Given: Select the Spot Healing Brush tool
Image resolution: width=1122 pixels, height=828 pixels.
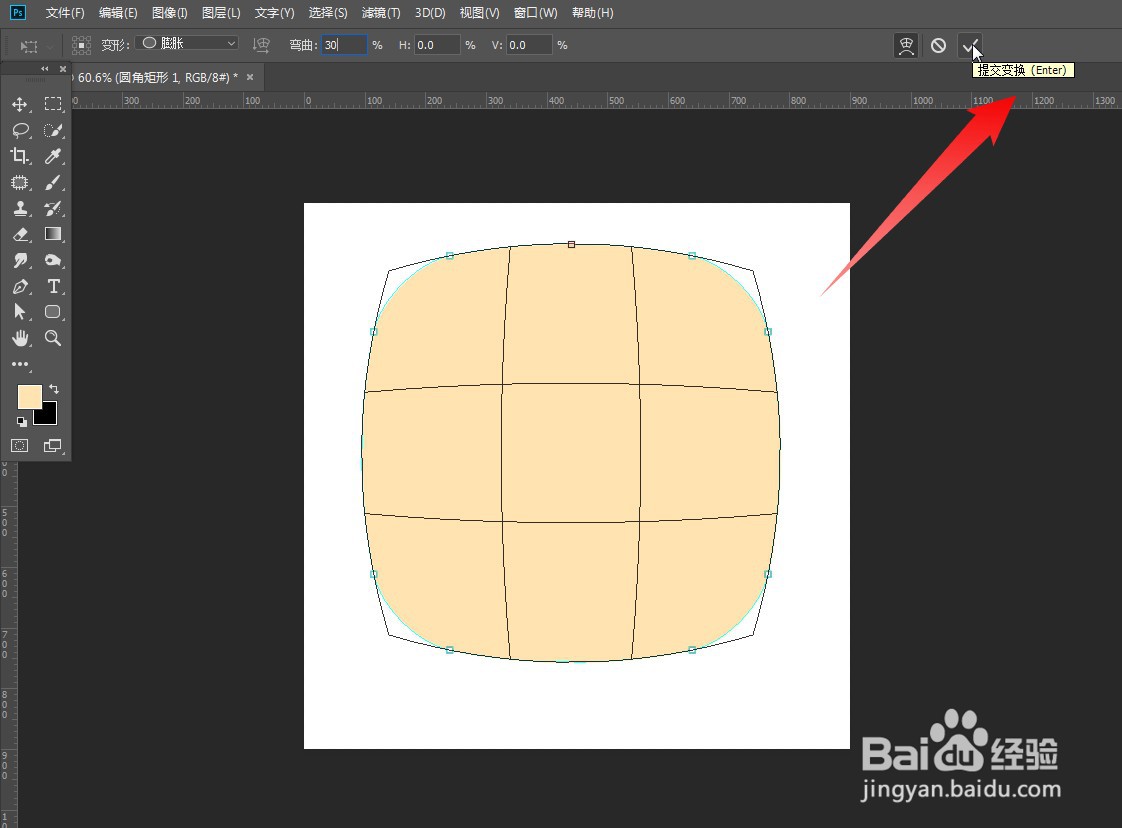Looking at the screenshot, I should (20, 182).
